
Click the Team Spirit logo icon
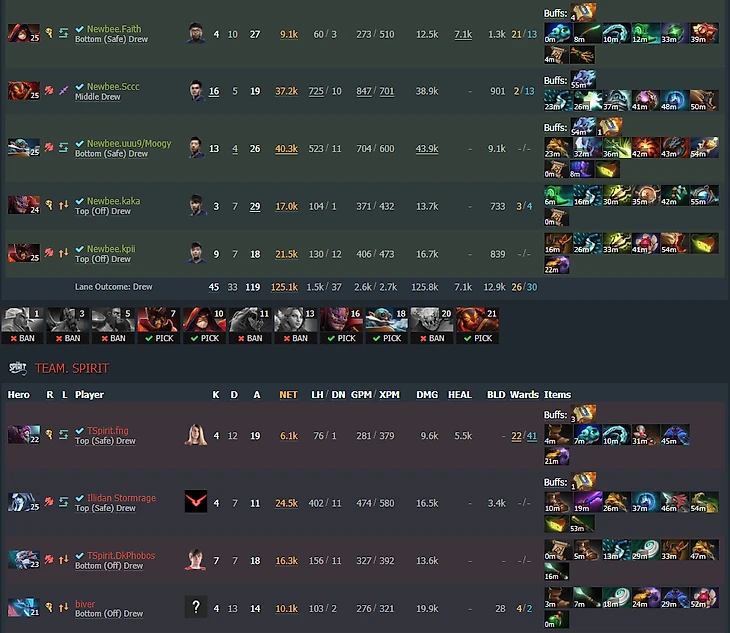[17, 368]
